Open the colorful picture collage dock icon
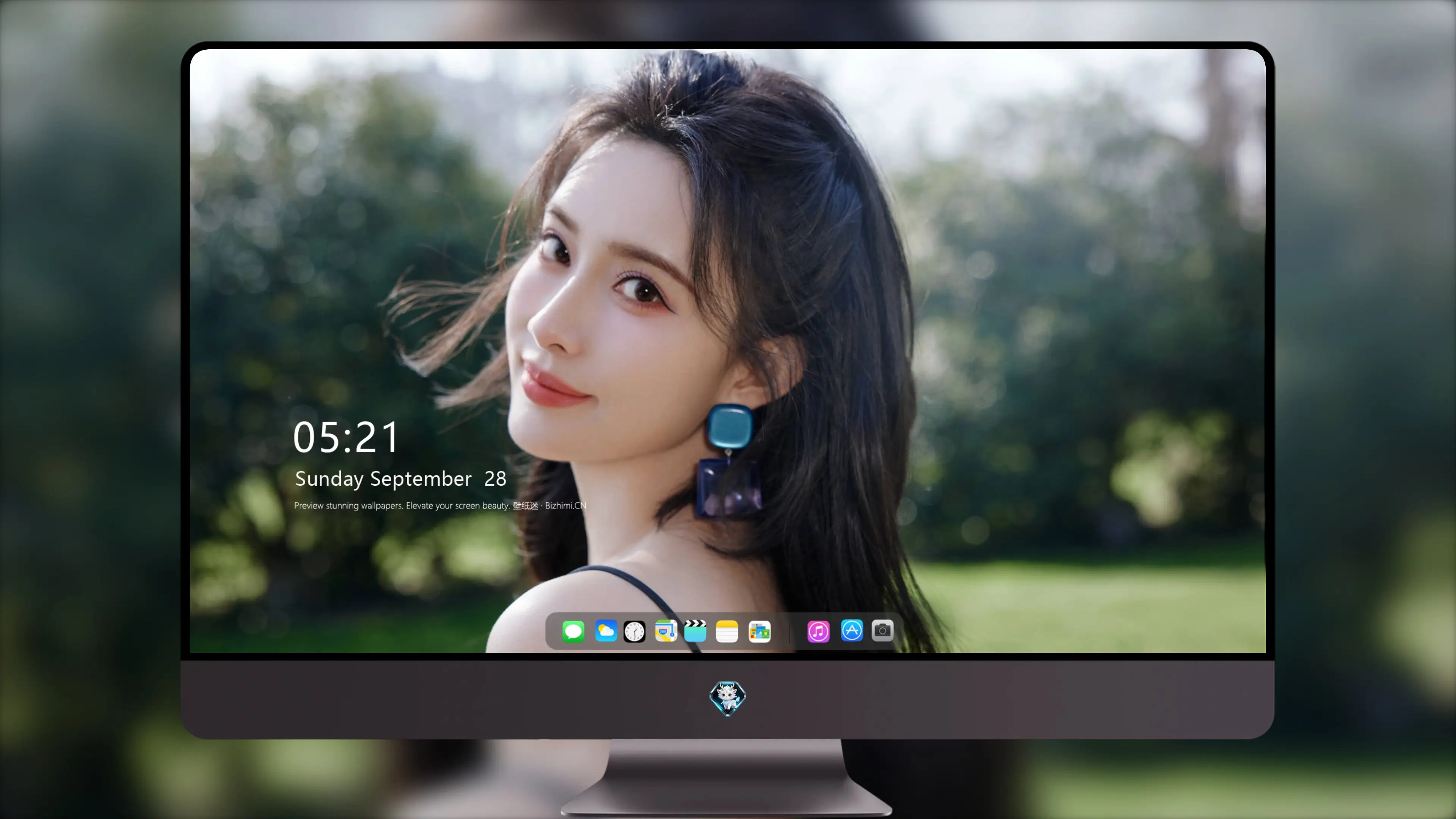The image size is (1456, 819). coord(759,631)
